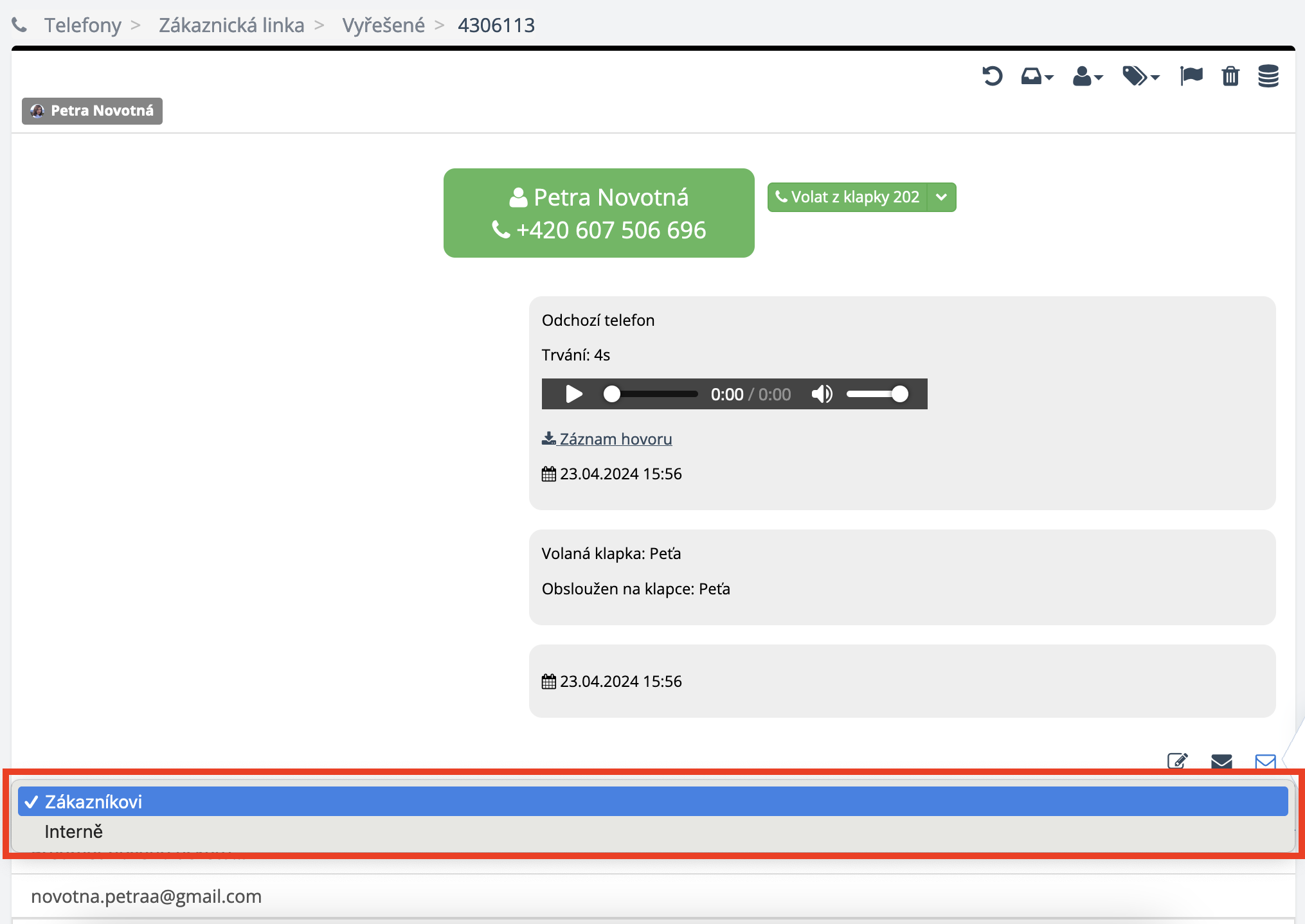Click the green Petra Novotná contact card
The width and height of the screenshot is (1305, 924).
[598, 213]
